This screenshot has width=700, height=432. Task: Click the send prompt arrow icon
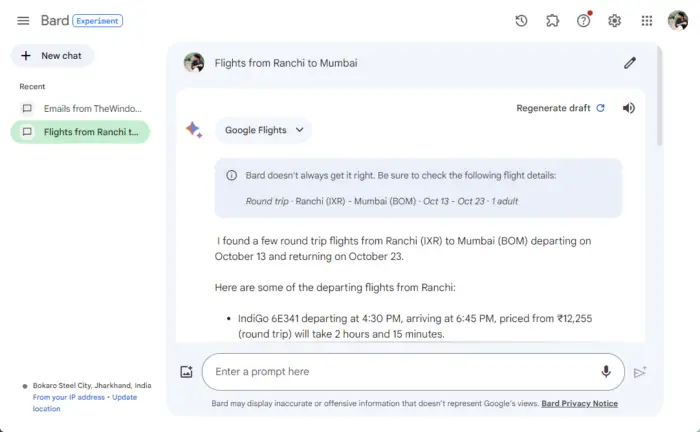pyautogui.click(x=640, y=372)
